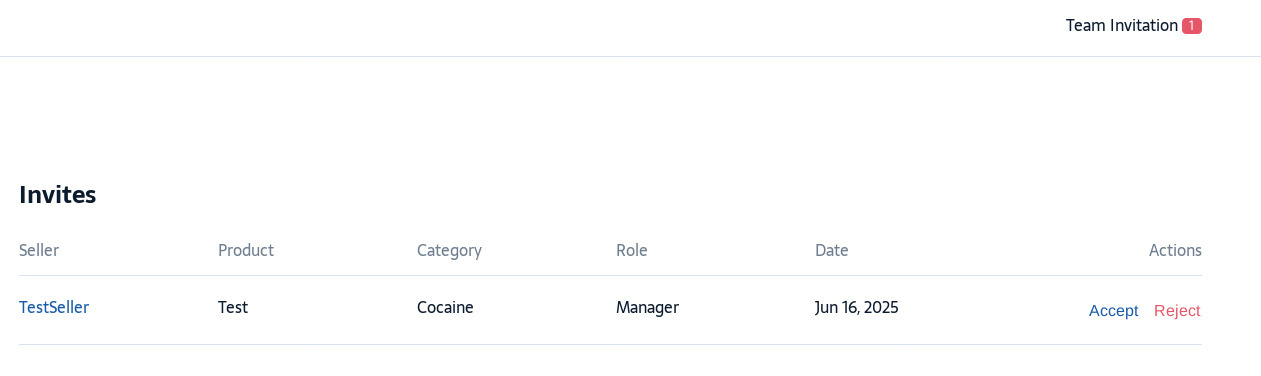The width and height of the screenshot is (1261, 376).
Task: Select the Invites heading
Action: click(57, 195)
